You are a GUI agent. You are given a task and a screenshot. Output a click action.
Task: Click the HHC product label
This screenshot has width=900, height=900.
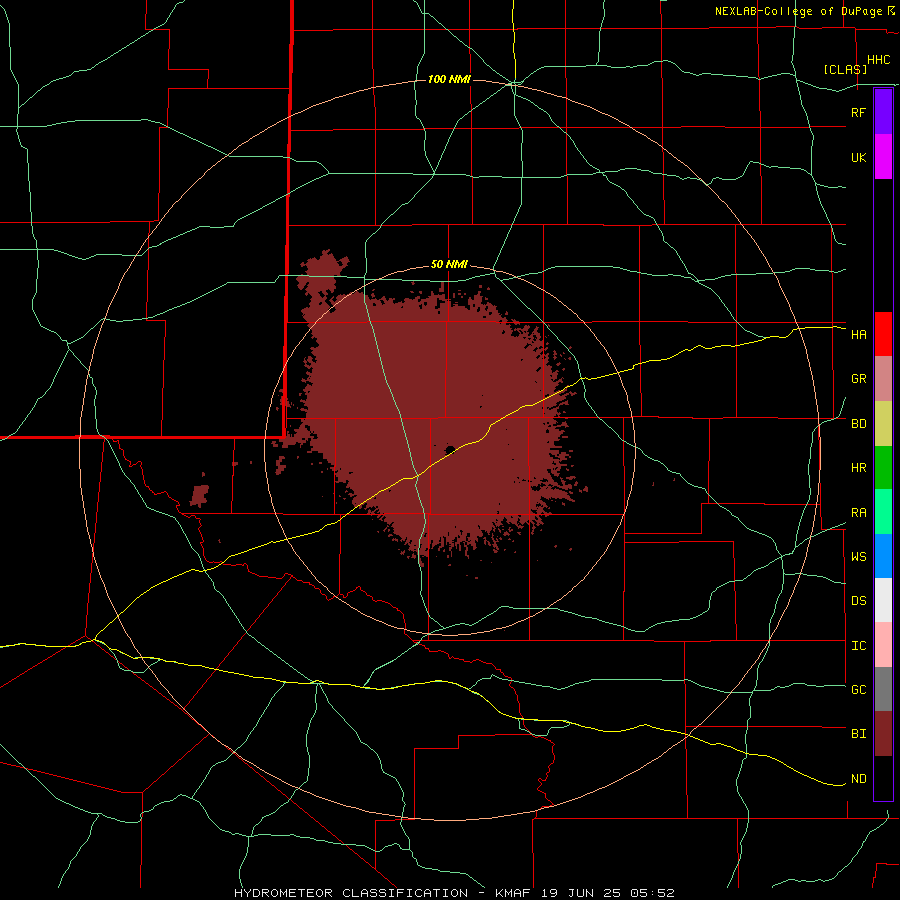[878, 60]
